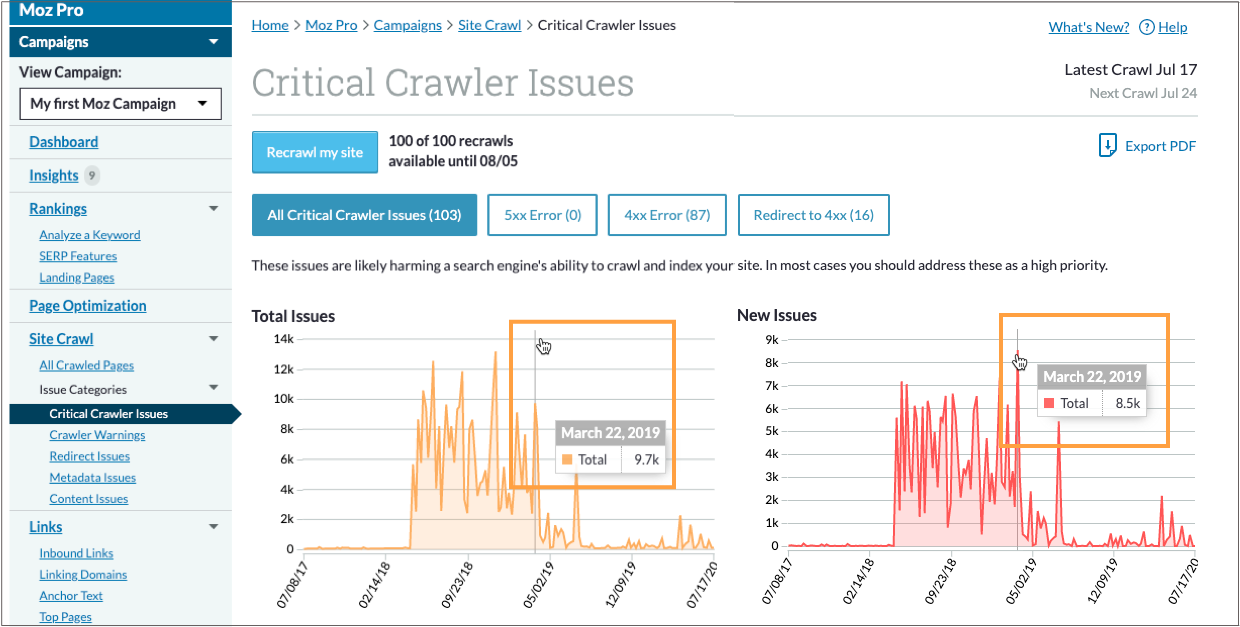Image resolution: width=1240 pixels, height=627 pixels.
Task: Select the orange Total legend swatch
Action: (x=565, y=460)
